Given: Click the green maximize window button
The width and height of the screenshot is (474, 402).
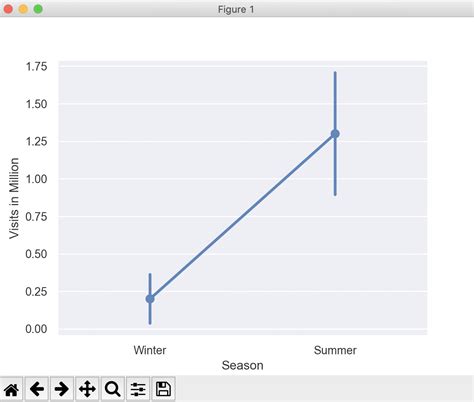Looking at the screenshot, I should (38, 9).
